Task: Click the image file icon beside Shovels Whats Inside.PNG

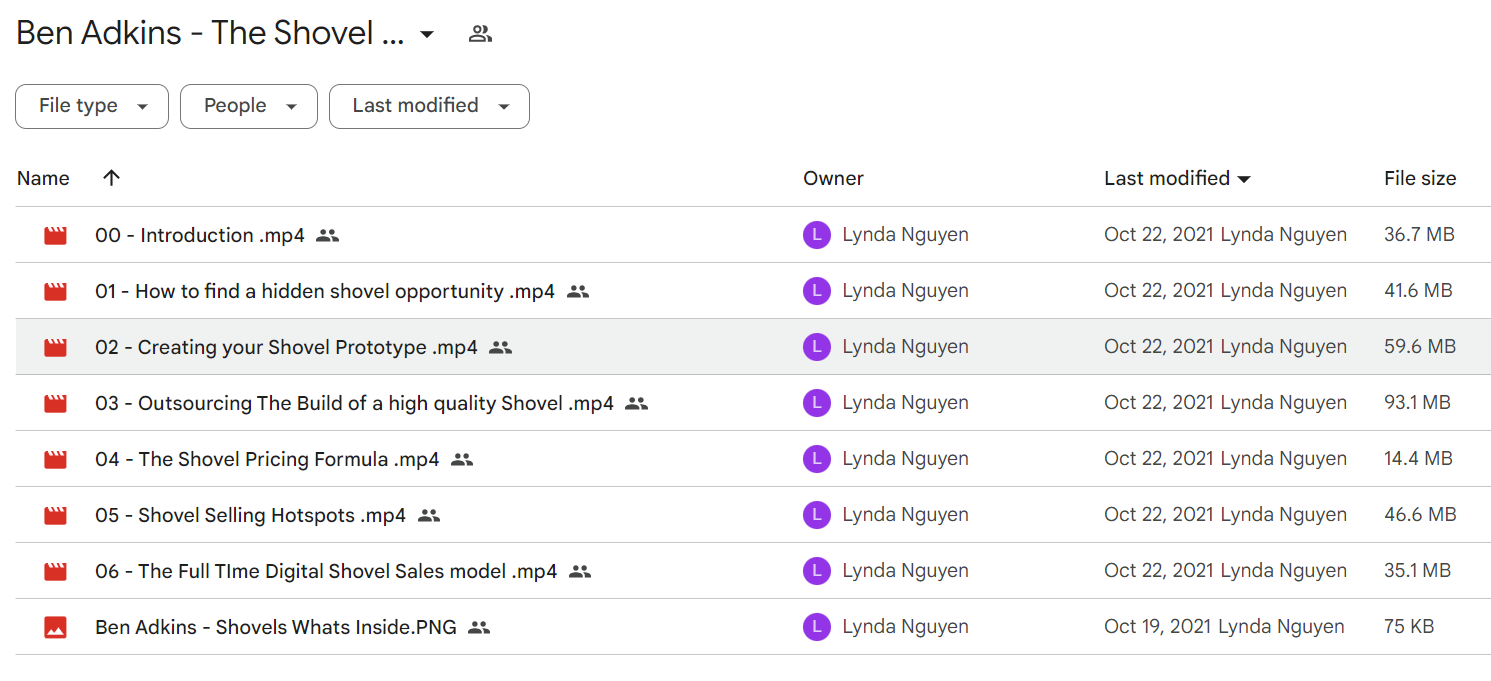Action: (55, 628)
